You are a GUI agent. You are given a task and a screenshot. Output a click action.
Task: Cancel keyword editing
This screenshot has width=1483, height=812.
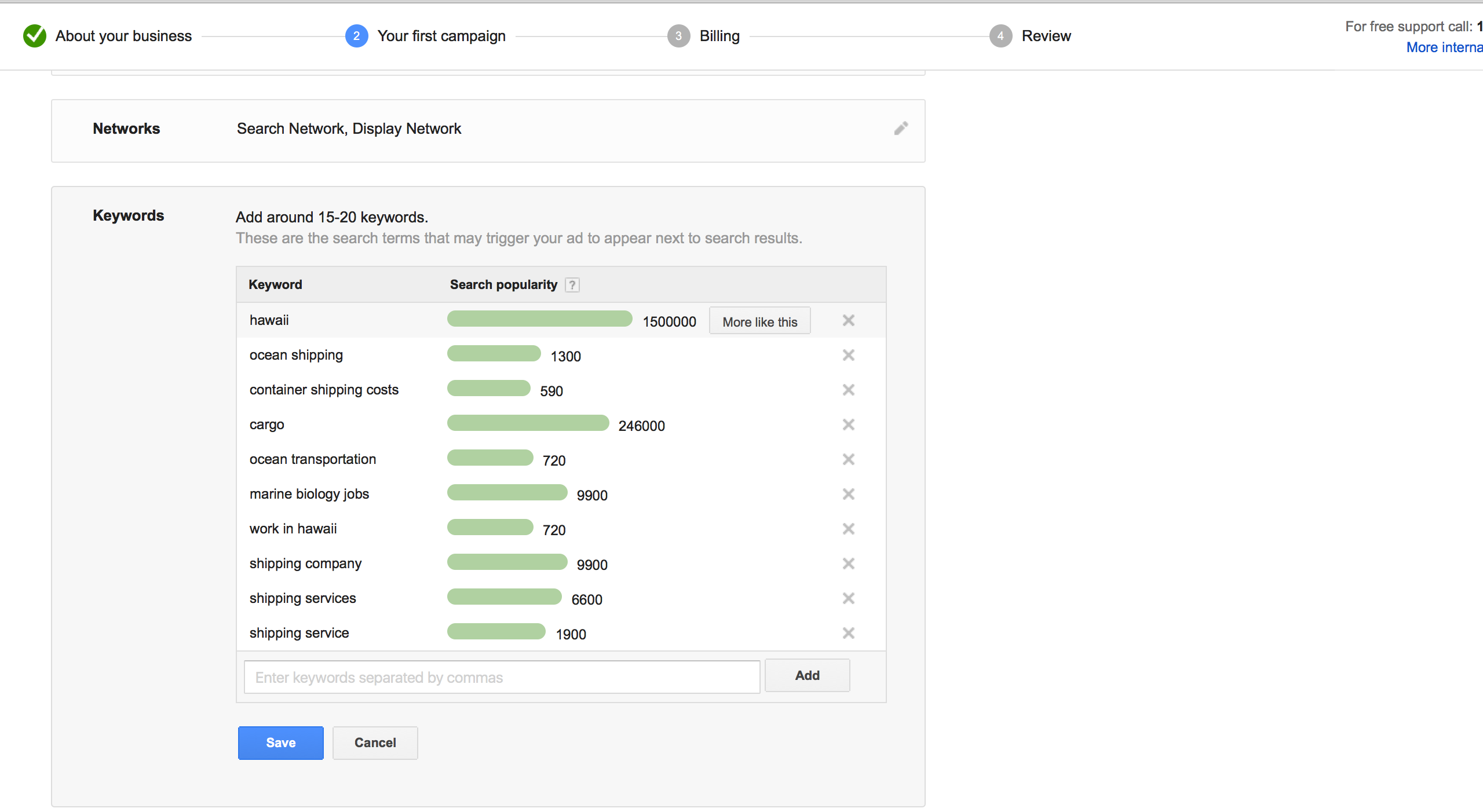[x=375, y=742]
